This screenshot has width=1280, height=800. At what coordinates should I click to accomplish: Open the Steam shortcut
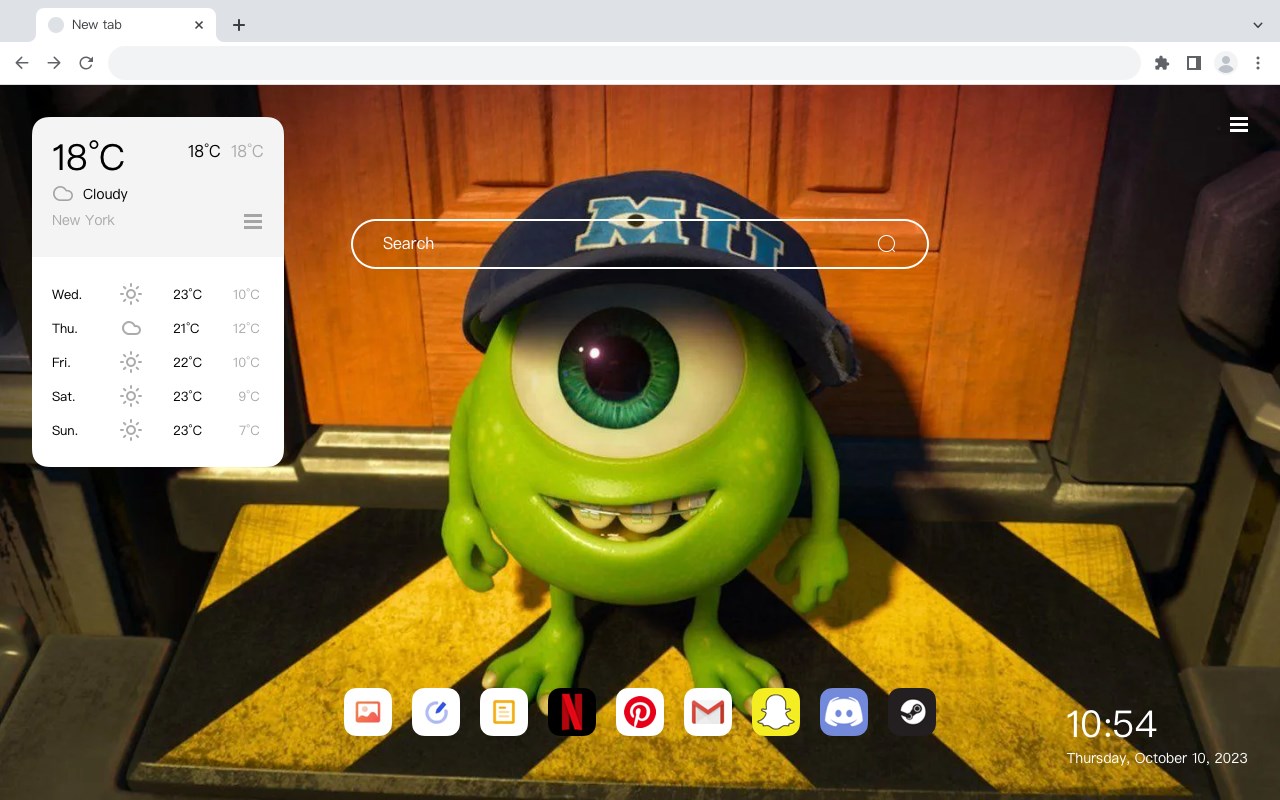pyautogui.click(x=912, y=712)
